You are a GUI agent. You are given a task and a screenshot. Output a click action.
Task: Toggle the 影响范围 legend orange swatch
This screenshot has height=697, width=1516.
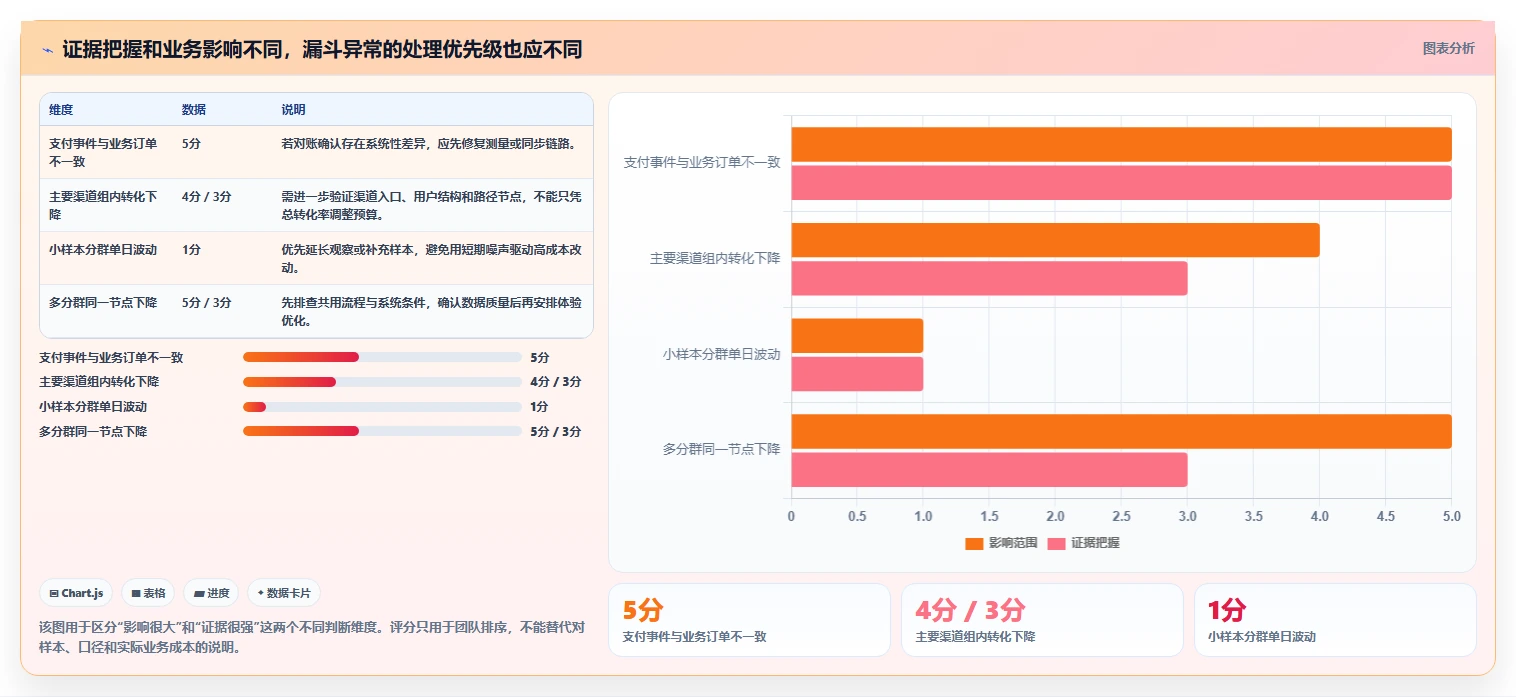974,543
